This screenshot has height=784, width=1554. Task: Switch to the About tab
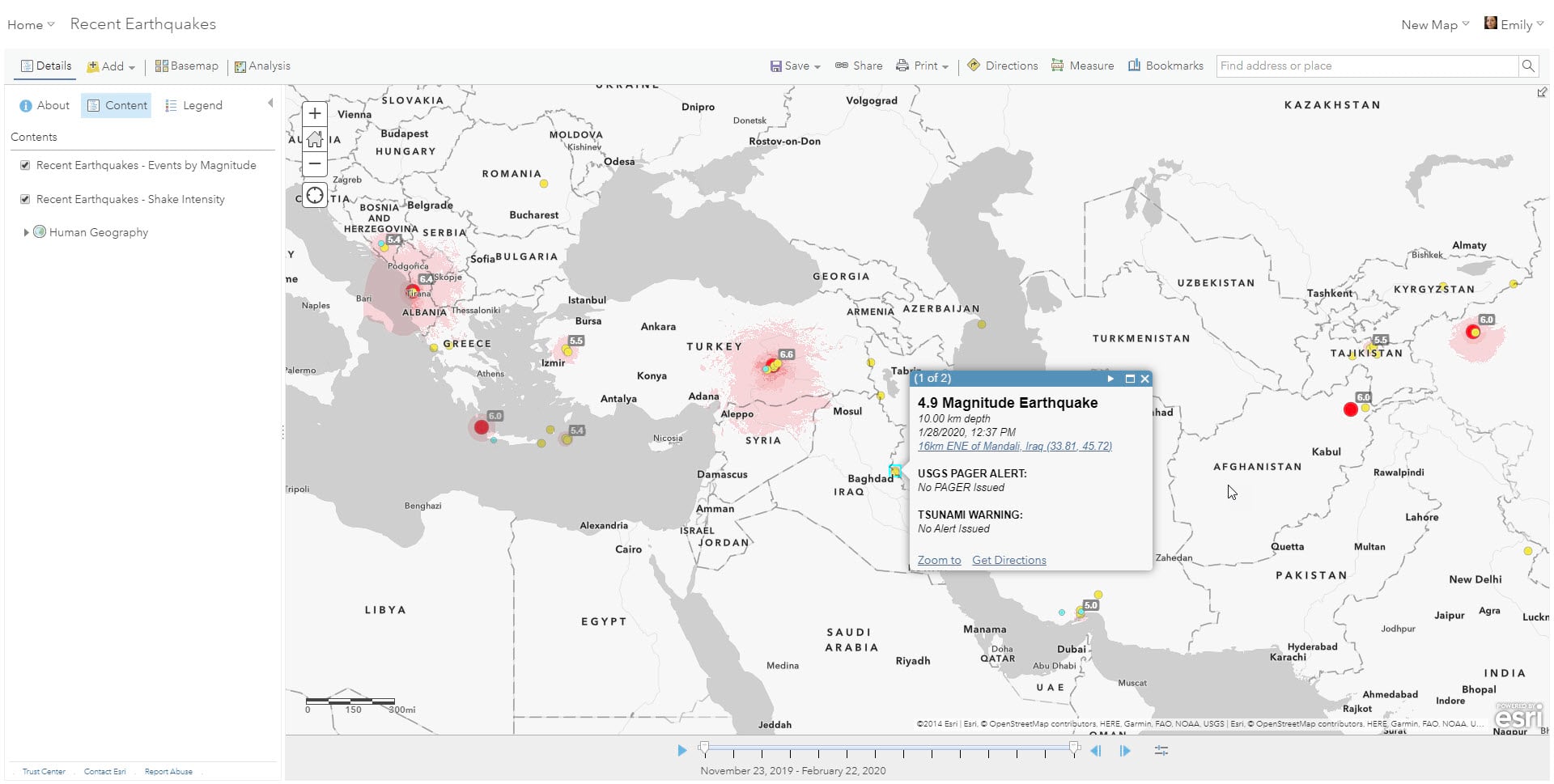44,104
